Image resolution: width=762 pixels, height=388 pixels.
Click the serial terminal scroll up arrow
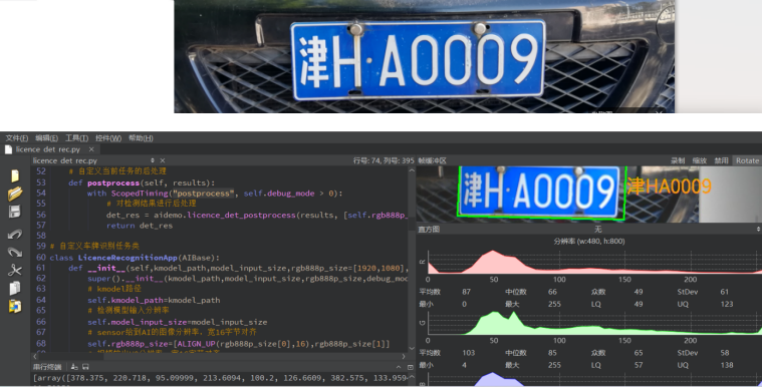[412, 377]
